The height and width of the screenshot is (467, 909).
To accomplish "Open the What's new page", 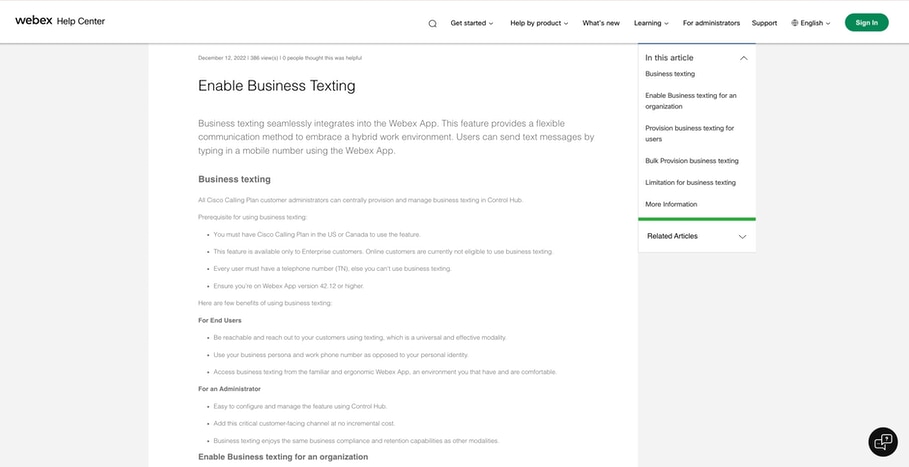I will point(601,23).
